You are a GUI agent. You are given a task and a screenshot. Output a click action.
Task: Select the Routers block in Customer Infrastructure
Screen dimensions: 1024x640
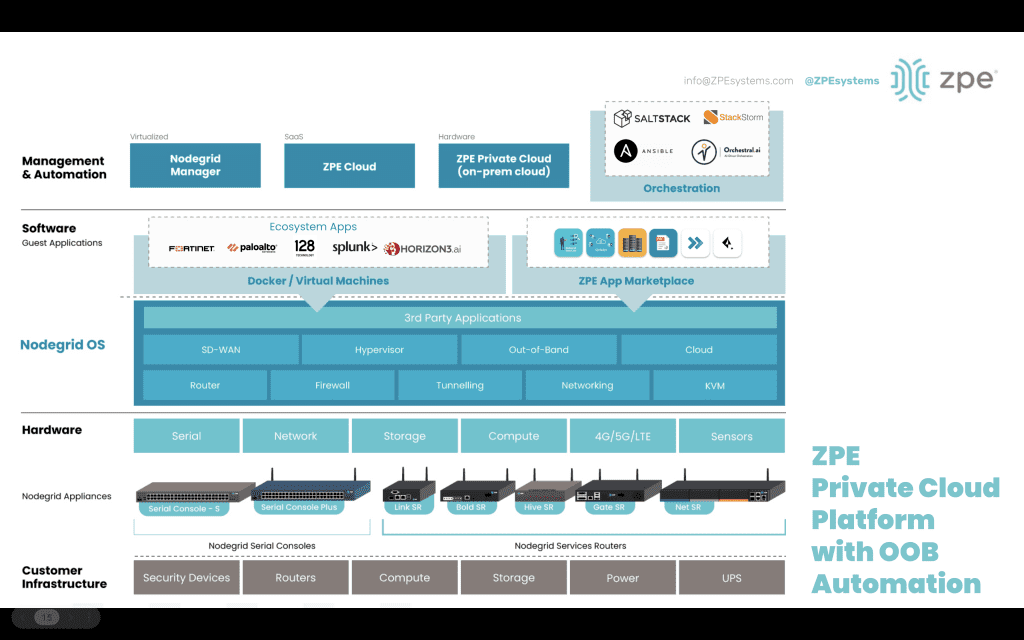(296, 577)
